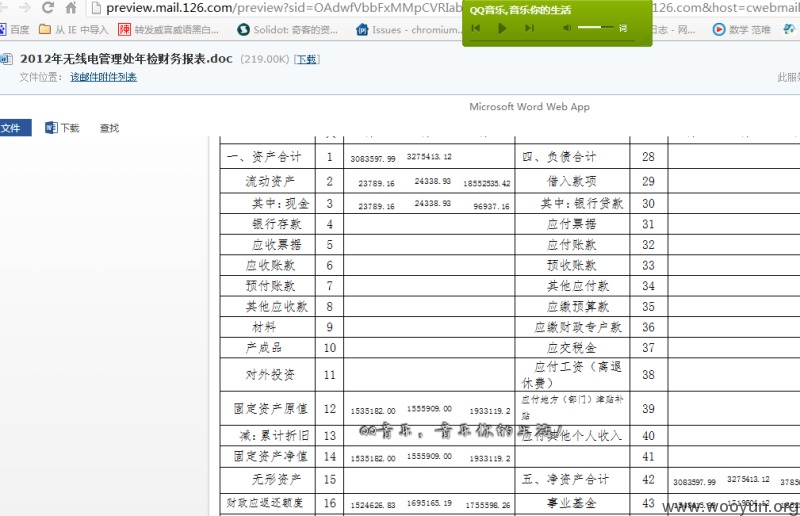
Task: Click the value 3083597.99 in row 1
Action: tap(373, 159)
